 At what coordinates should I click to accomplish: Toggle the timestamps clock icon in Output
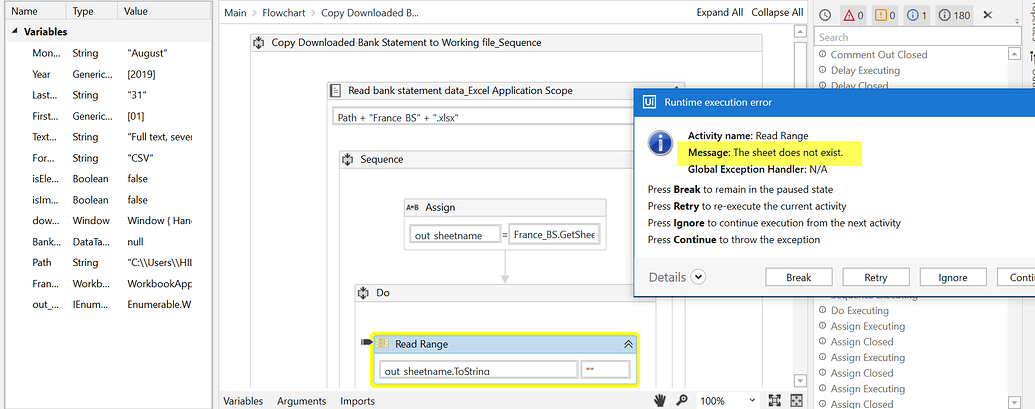coord(825,15)
